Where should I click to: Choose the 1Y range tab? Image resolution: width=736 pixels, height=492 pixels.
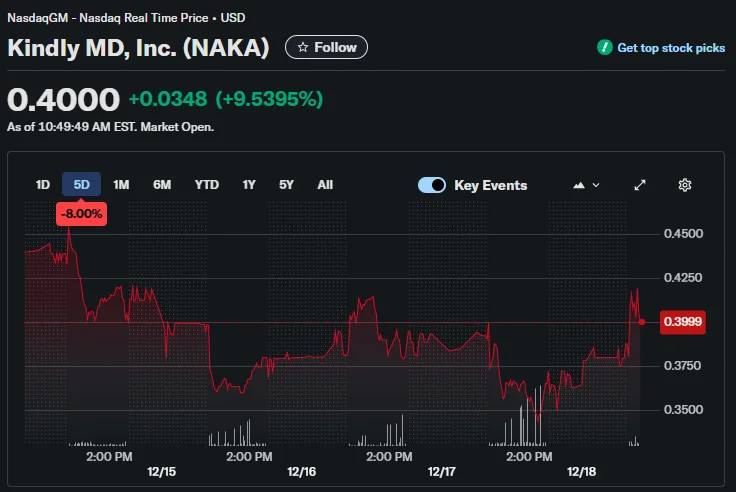[x=249, y=184]
